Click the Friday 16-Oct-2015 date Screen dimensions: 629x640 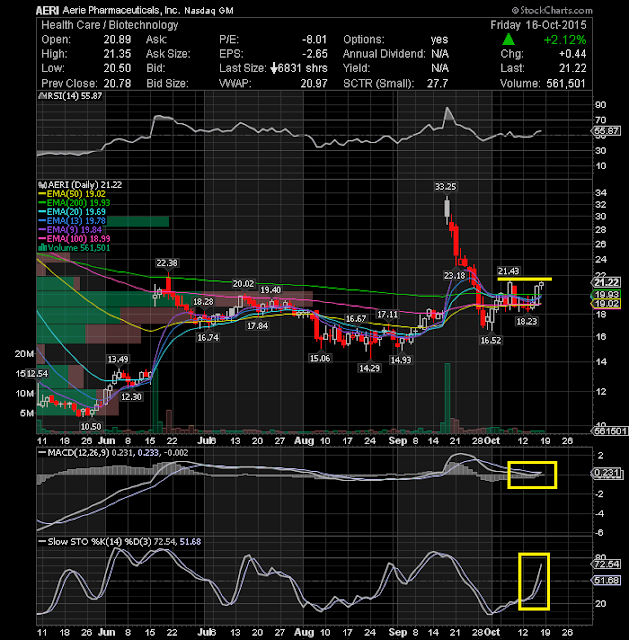point(538,25)
